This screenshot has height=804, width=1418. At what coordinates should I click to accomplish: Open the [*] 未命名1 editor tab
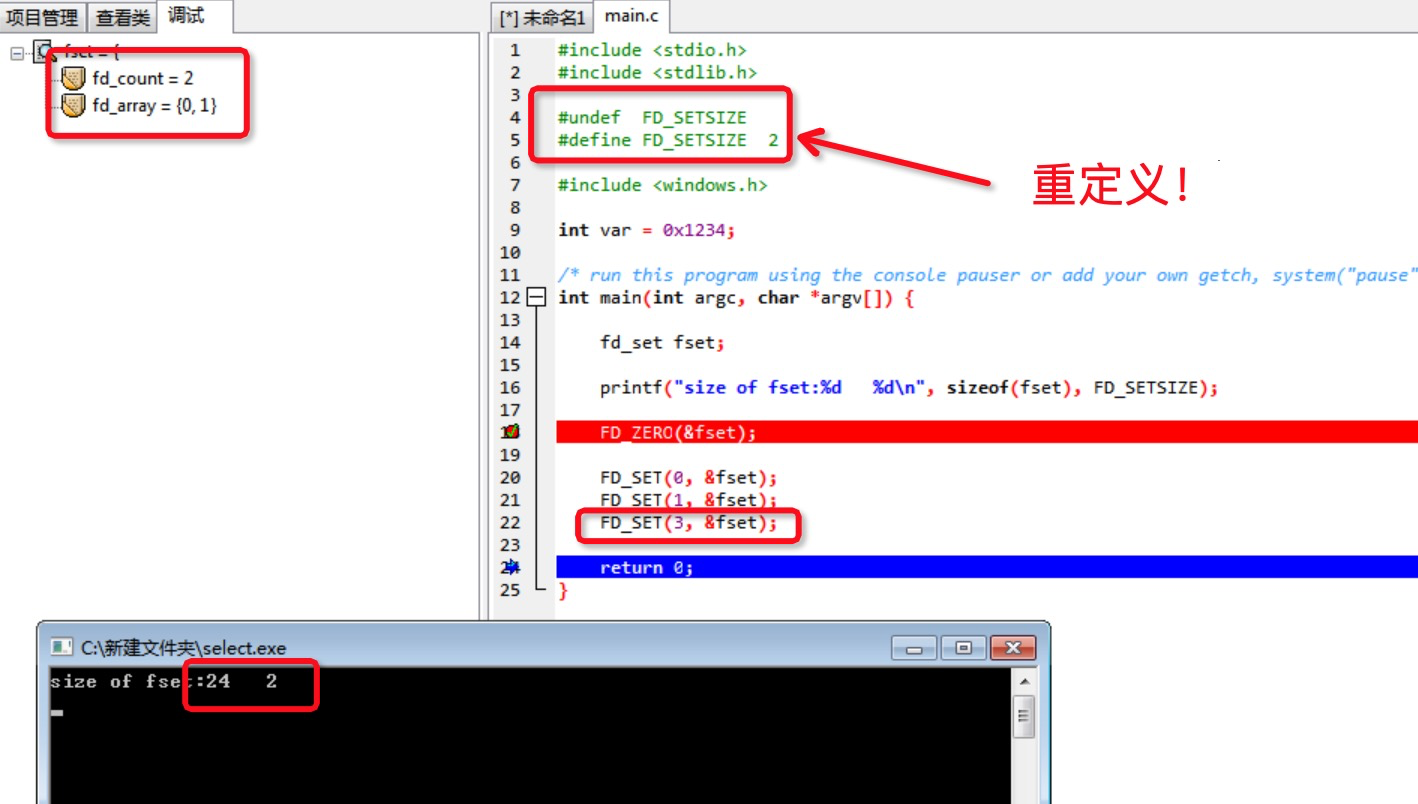[x=542, y=18]
